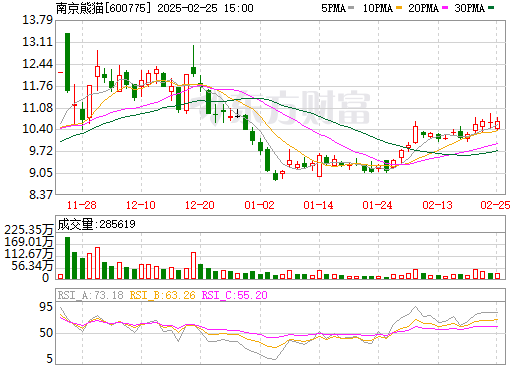Select the 01-24 date label
The width and height of the screenshot is (520, 365).
(377, 205)
